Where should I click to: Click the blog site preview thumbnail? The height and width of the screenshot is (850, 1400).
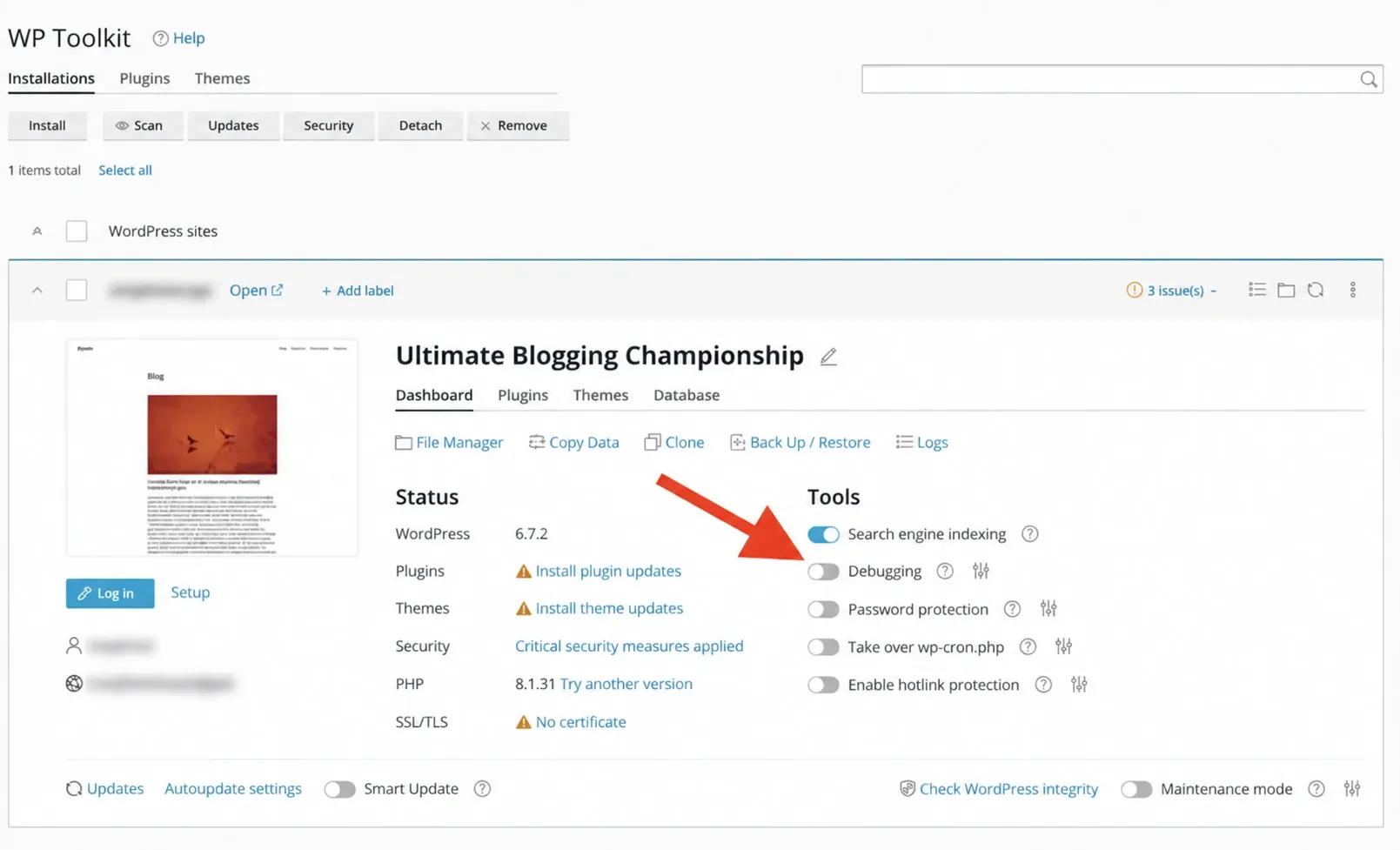pos(211,447)
